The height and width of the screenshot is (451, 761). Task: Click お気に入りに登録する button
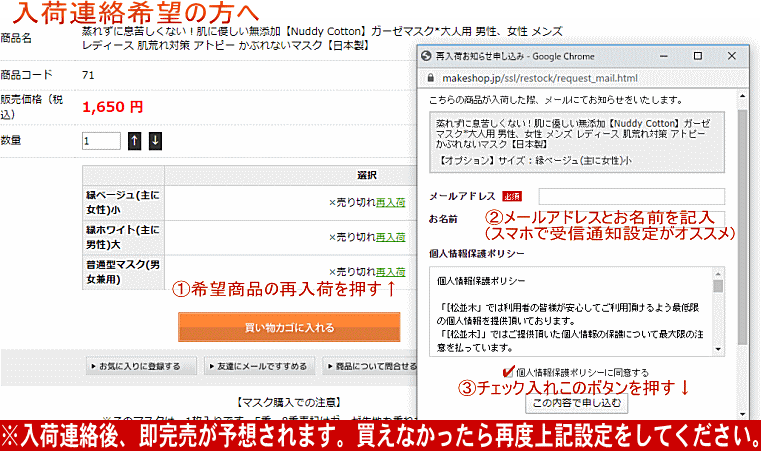click(139, 367)
